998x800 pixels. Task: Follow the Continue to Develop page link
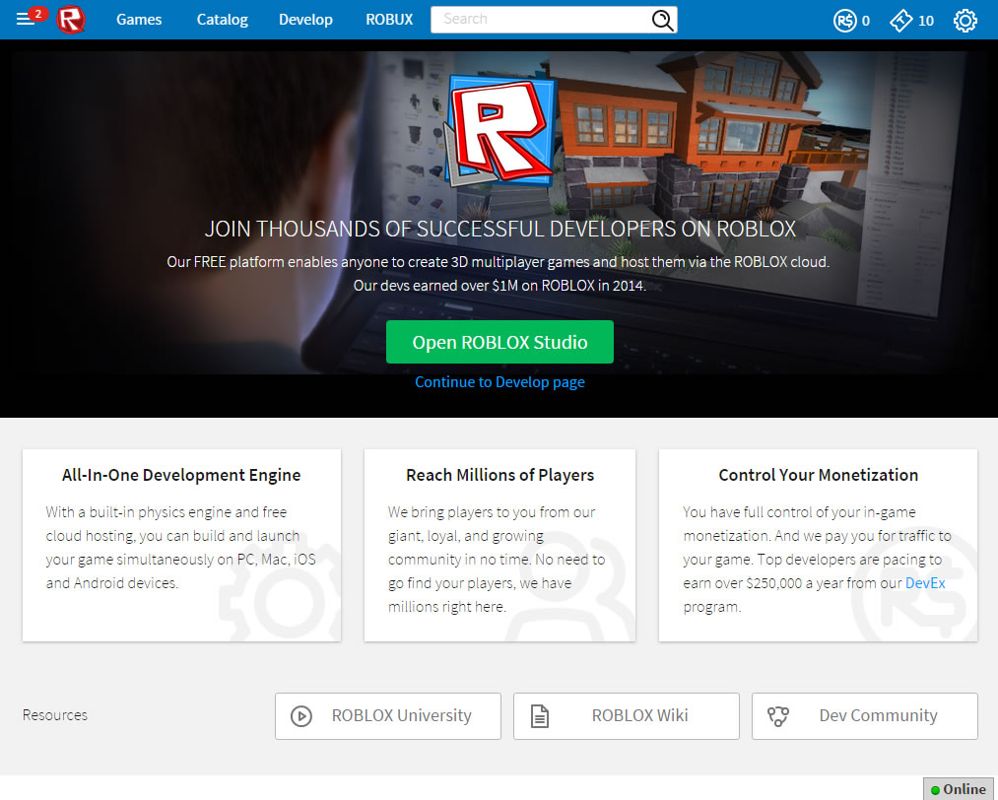[499, 381]
